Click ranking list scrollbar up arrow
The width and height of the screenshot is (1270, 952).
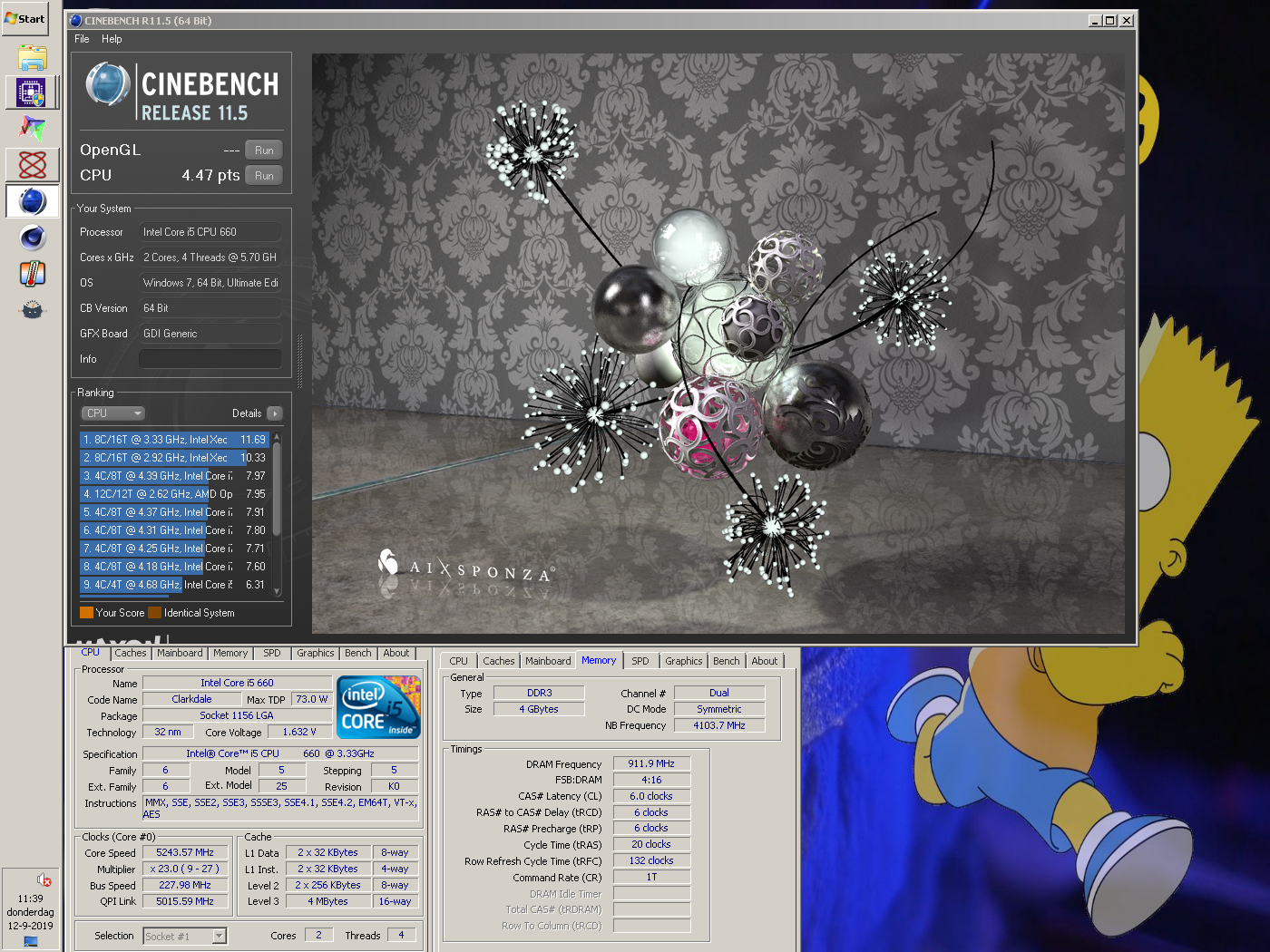[277, 437]
